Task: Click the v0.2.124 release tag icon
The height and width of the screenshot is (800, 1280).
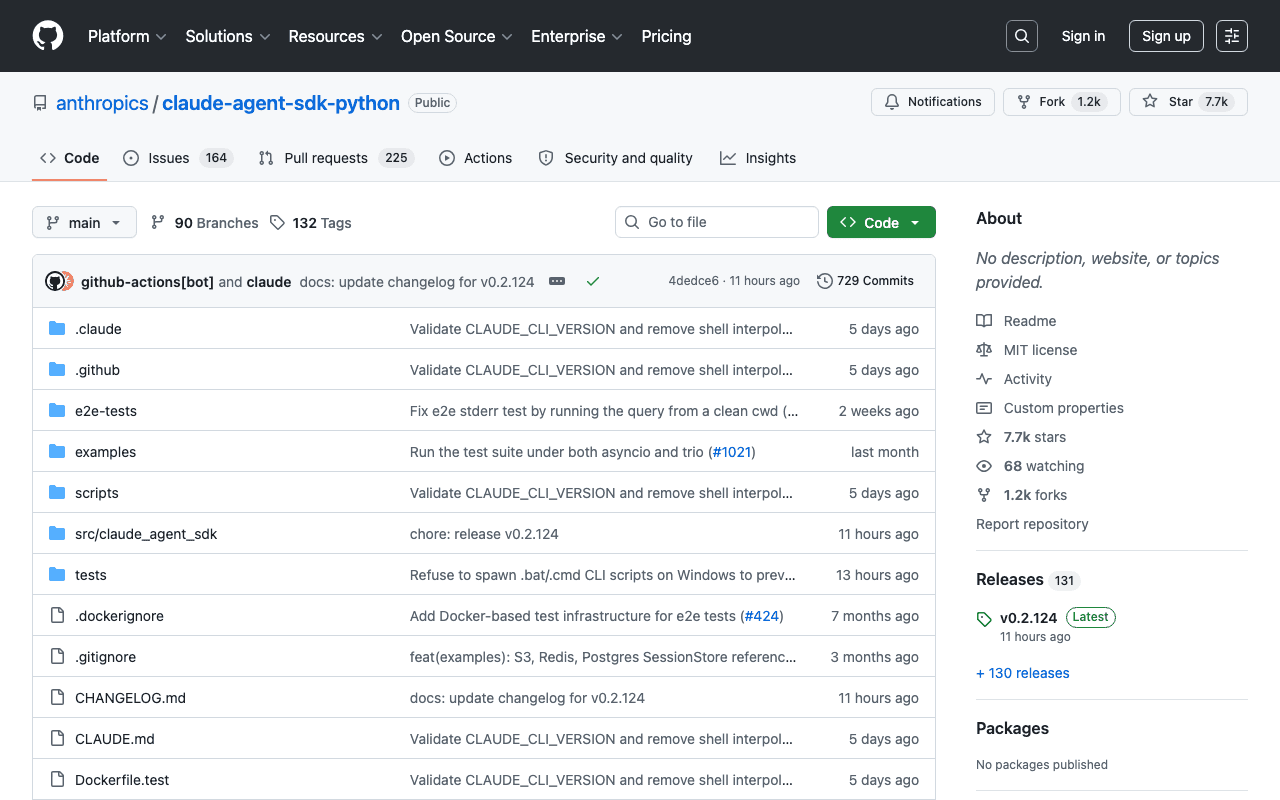Action: [x=984, y=619]
